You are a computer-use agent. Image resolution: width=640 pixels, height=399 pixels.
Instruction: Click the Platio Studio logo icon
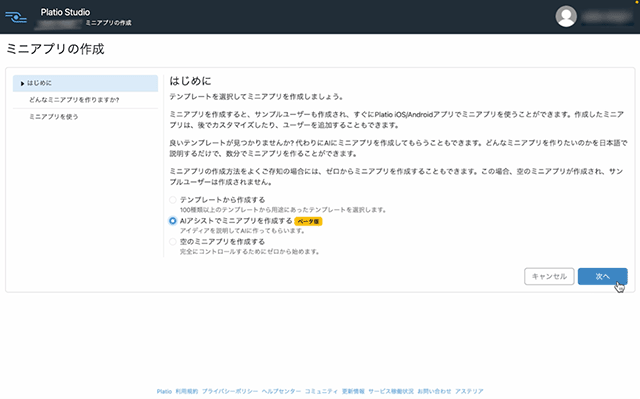click(x=16, y=17)
